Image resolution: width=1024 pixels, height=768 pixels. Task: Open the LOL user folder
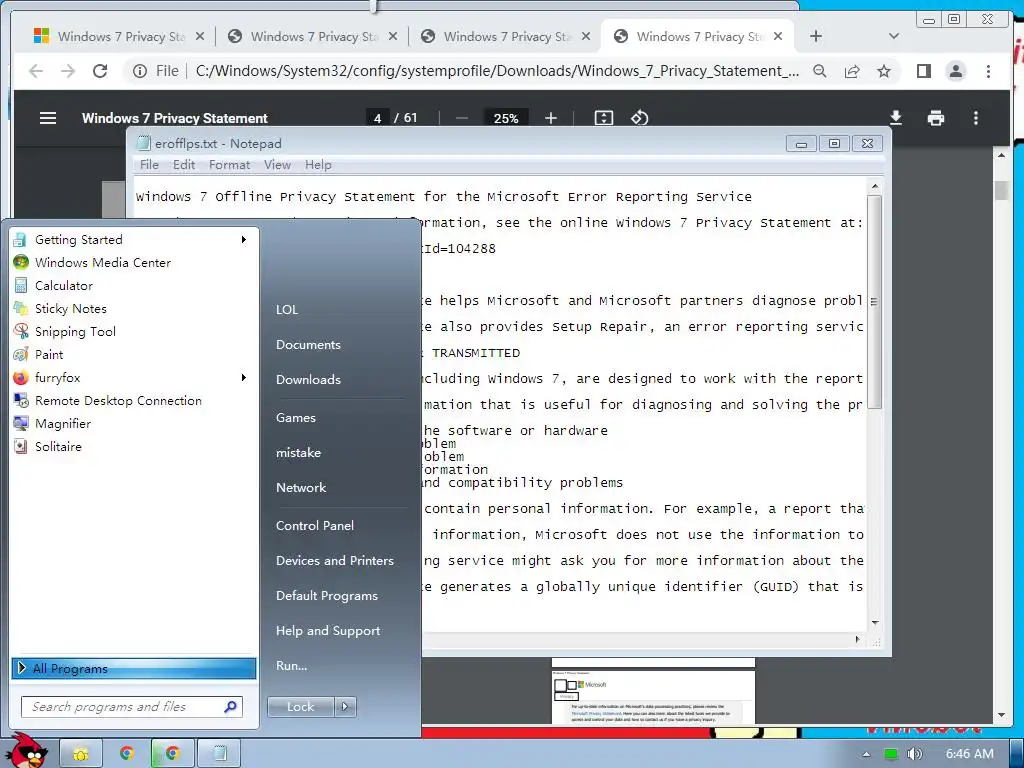[287, 310]
